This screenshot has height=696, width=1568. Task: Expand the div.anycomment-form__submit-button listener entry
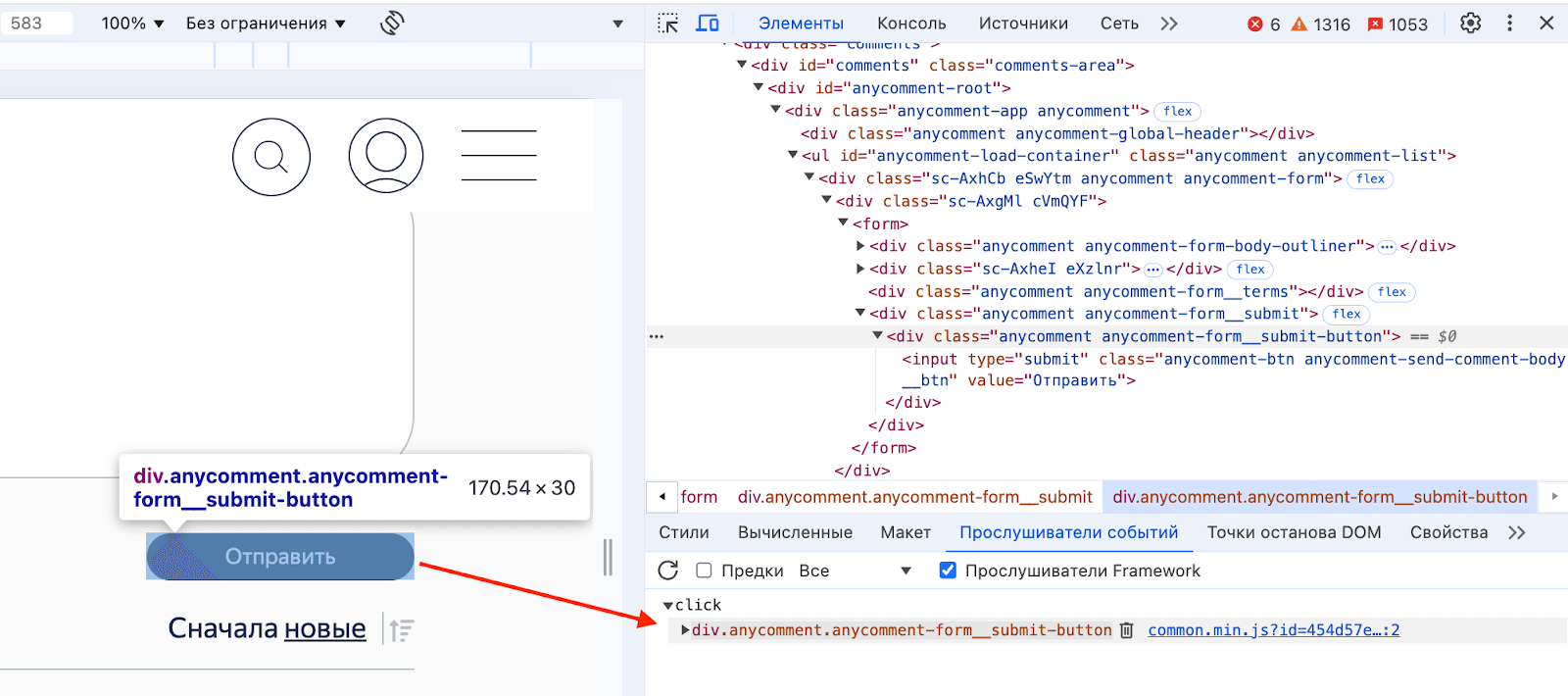686,630
